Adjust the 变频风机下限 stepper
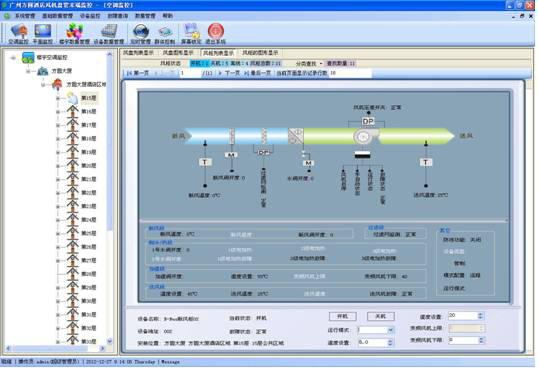The image size is (538, 371). pyautogui.click(x=481, y=340)
